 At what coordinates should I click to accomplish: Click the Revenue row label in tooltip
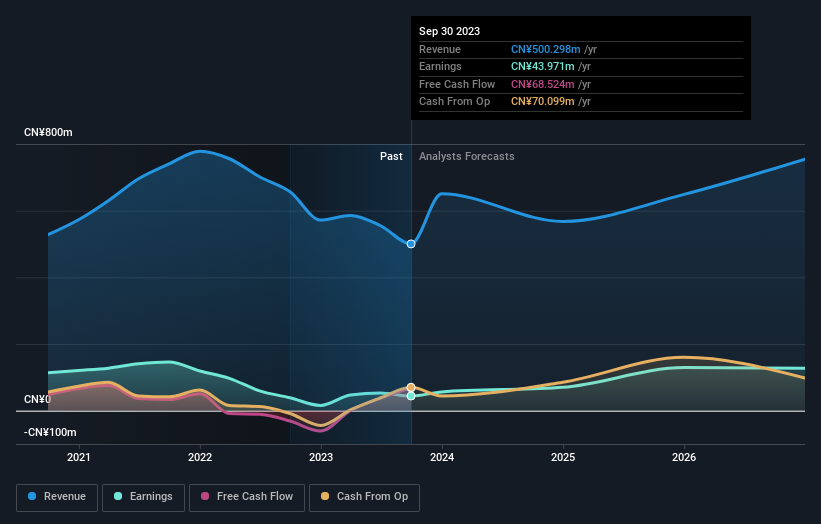tap(440, 49)
